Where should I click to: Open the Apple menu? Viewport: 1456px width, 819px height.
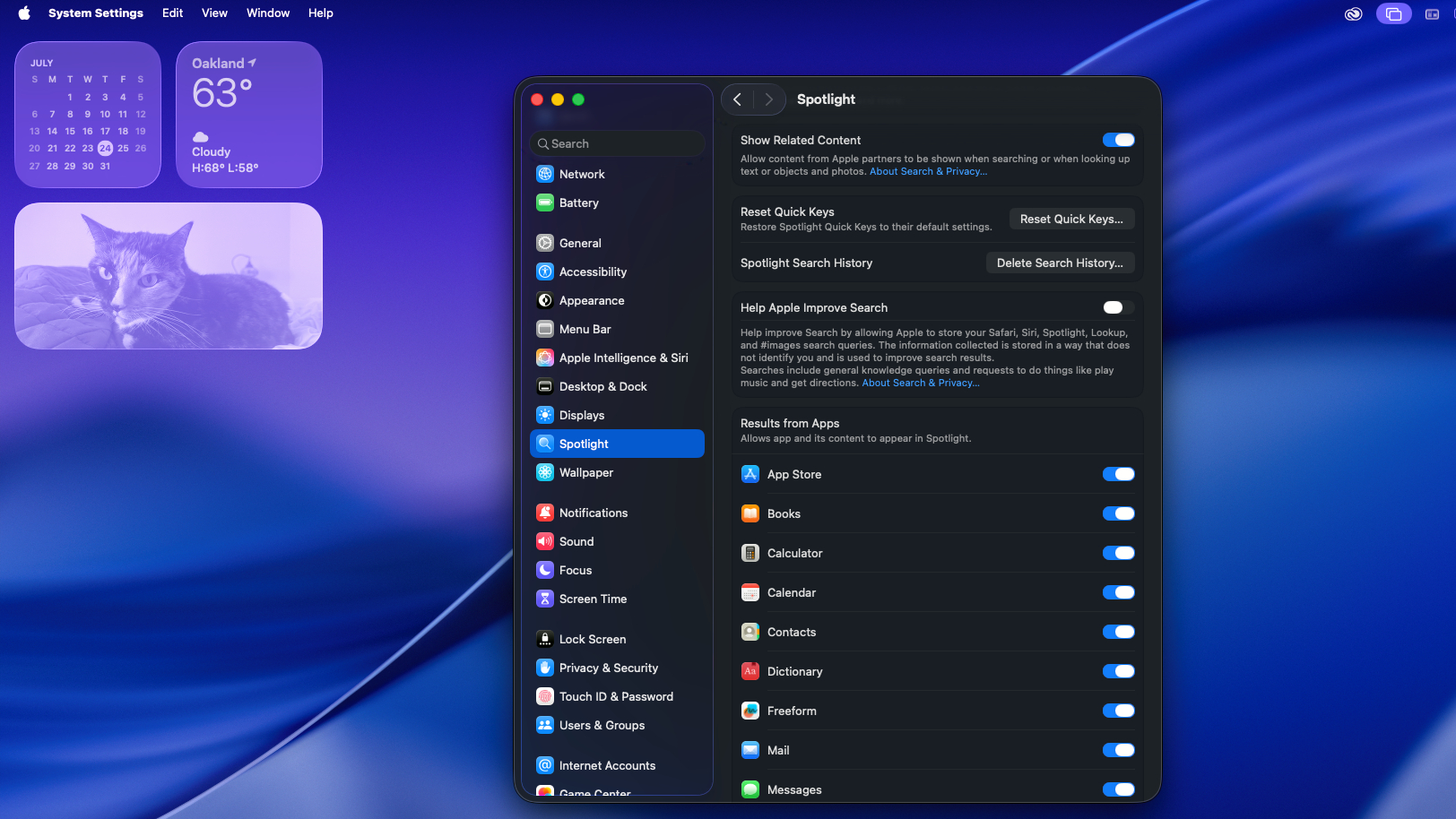pos(24,13)
